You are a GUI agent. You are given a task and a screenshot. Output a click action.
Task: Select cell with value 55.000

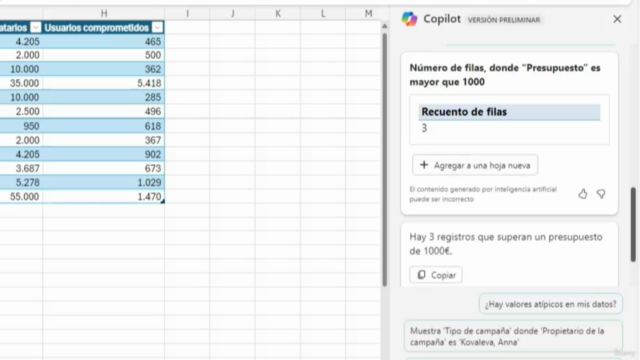tap(21, 197)
